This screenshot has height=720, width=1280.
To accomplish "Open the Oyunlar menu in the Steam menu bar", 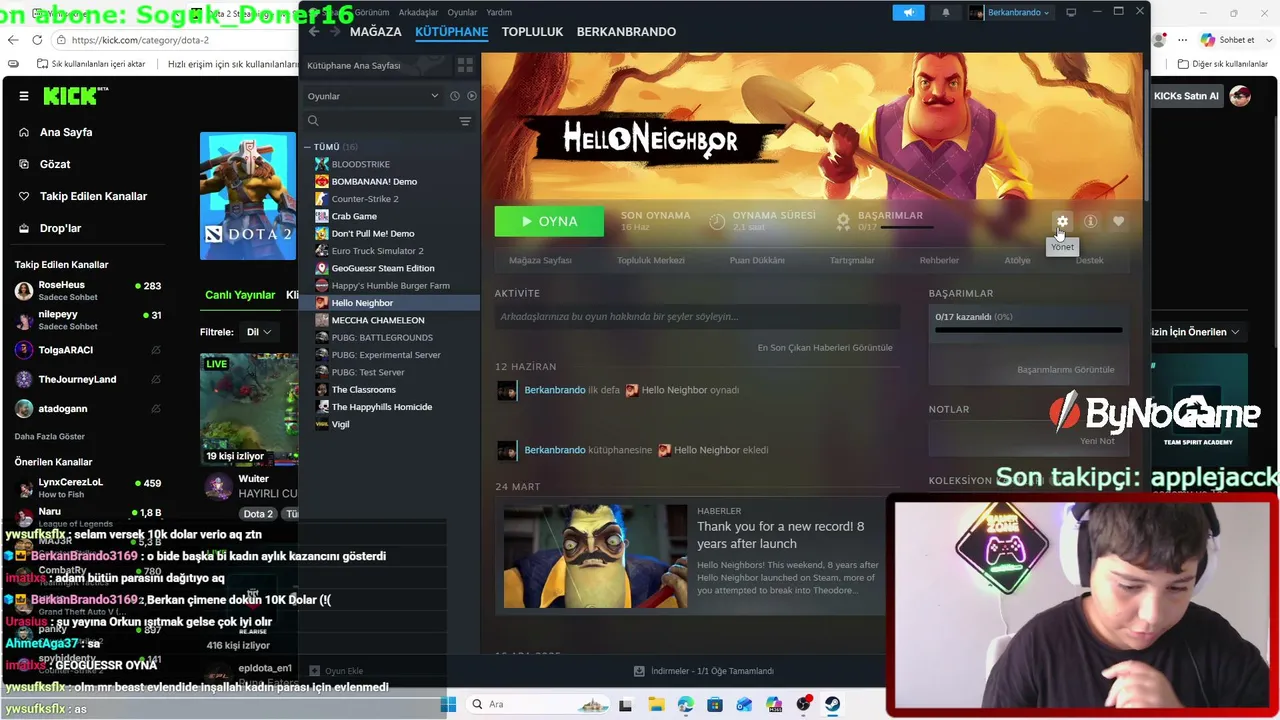I will 462,12.
